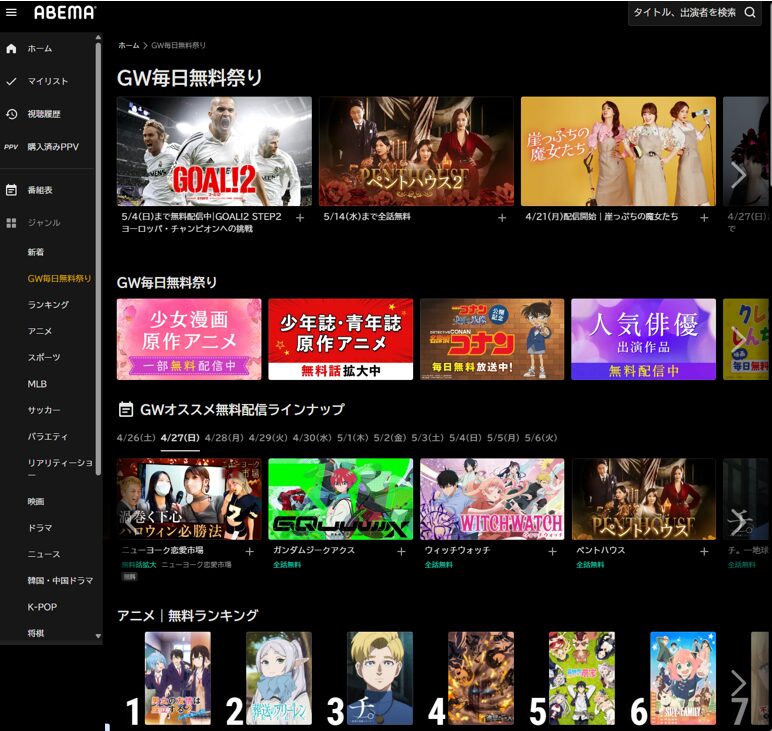This screenshot has height=731, width=772.
Task: Open WITCH WATCH lineup thumbnail
Action: [492, 499]
